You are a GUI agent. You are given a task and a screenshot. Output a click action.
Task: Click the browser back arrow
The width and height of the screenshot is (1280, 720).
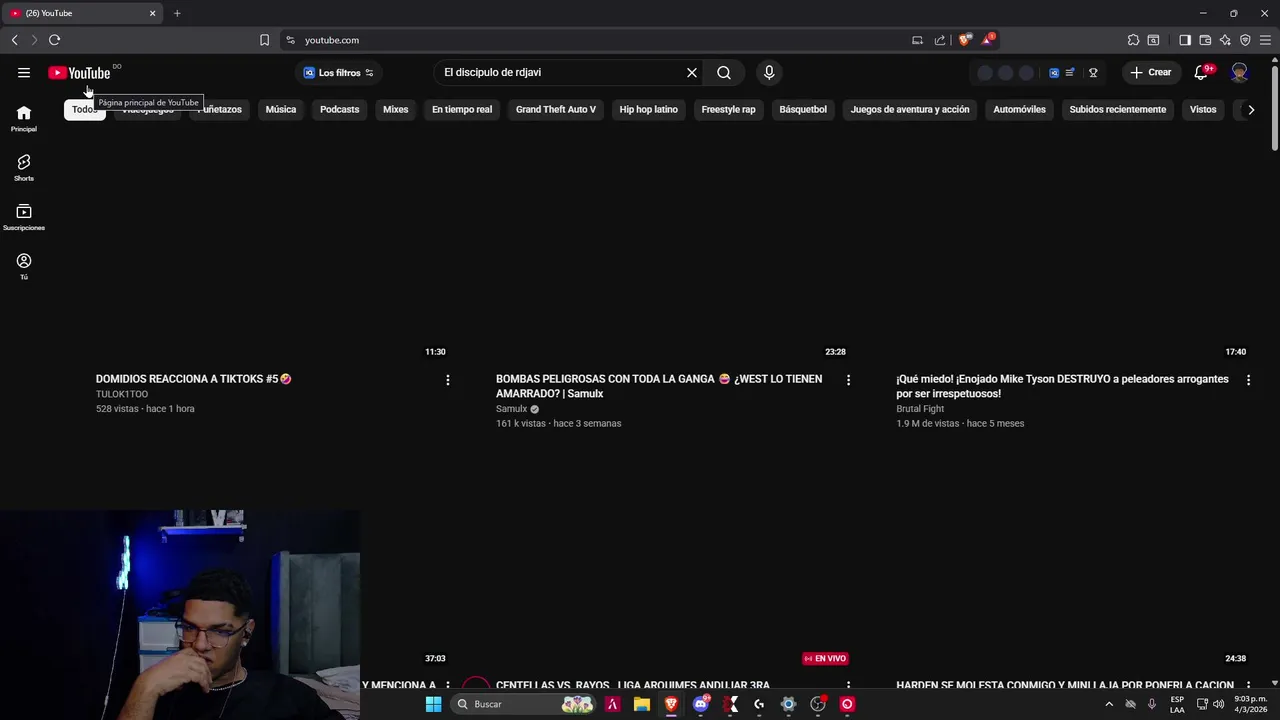(14, 40)
